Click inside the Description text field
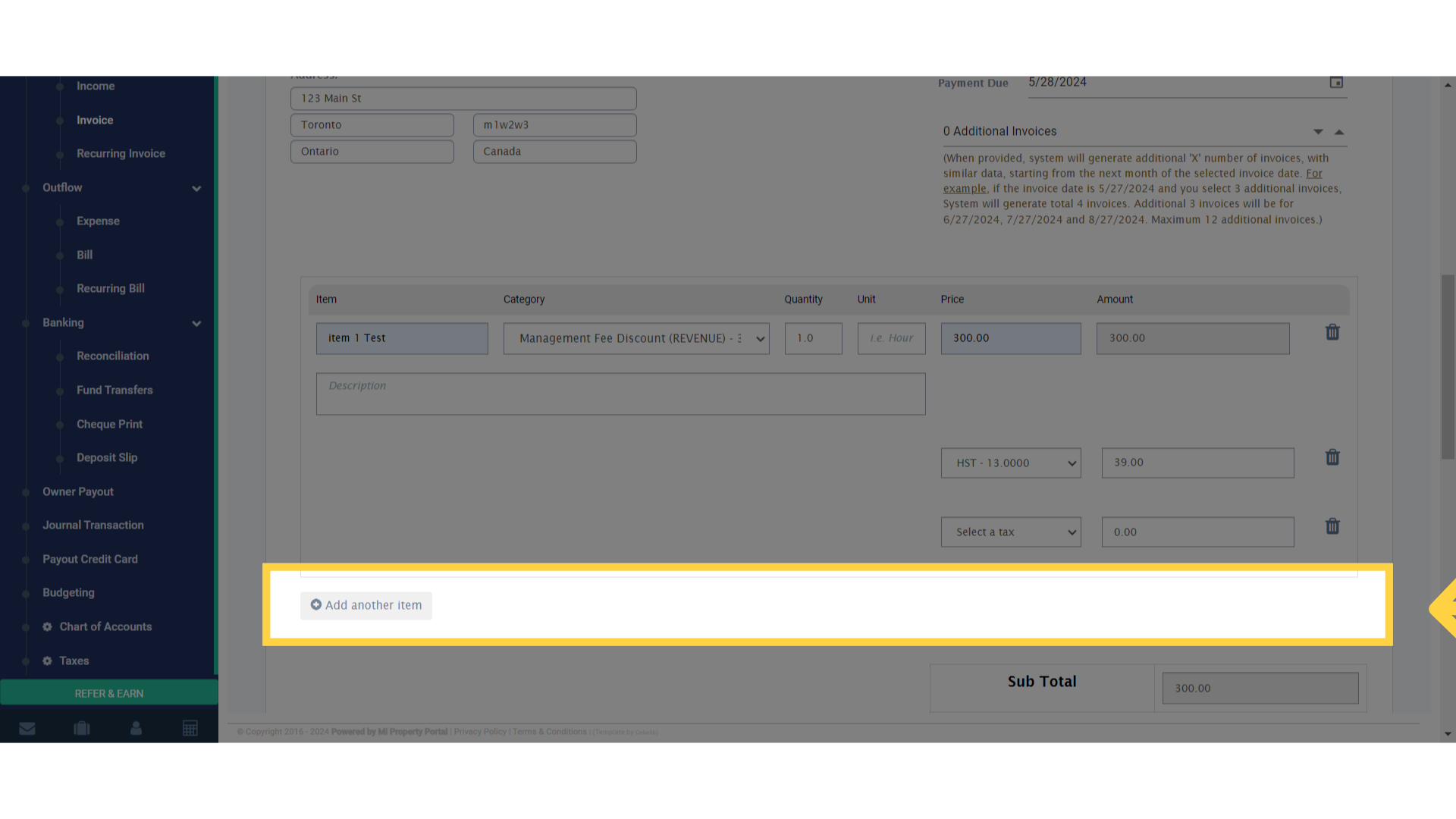Viewport: 1456px width, 819px height. tap(620, 394)
